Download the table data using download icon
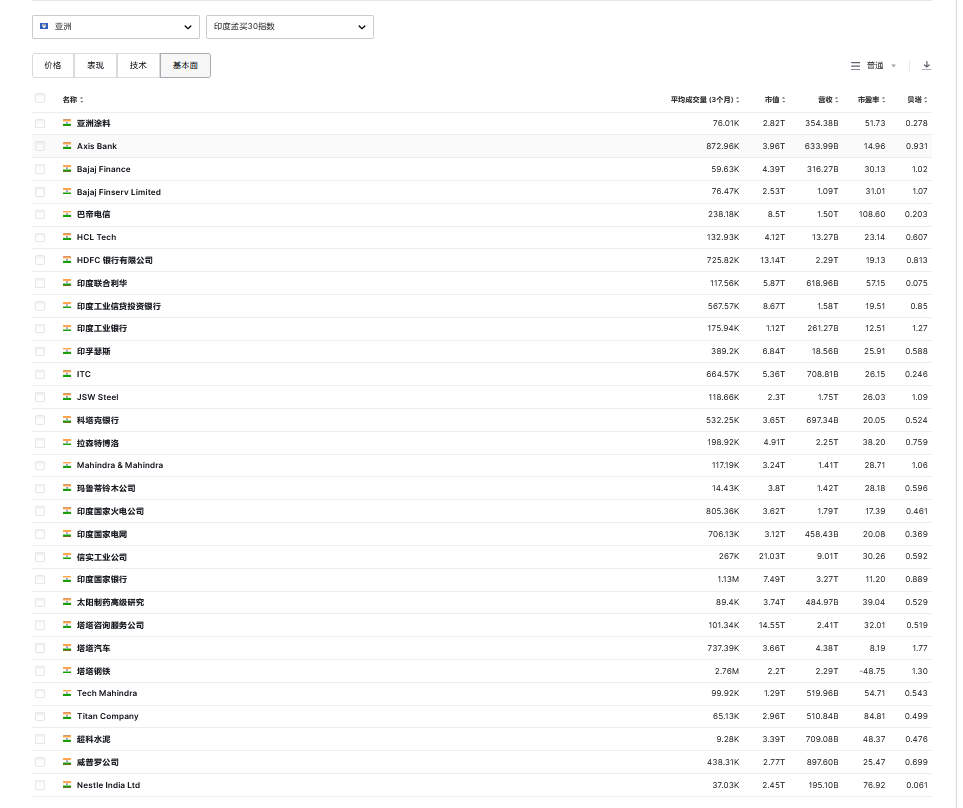 926,65
